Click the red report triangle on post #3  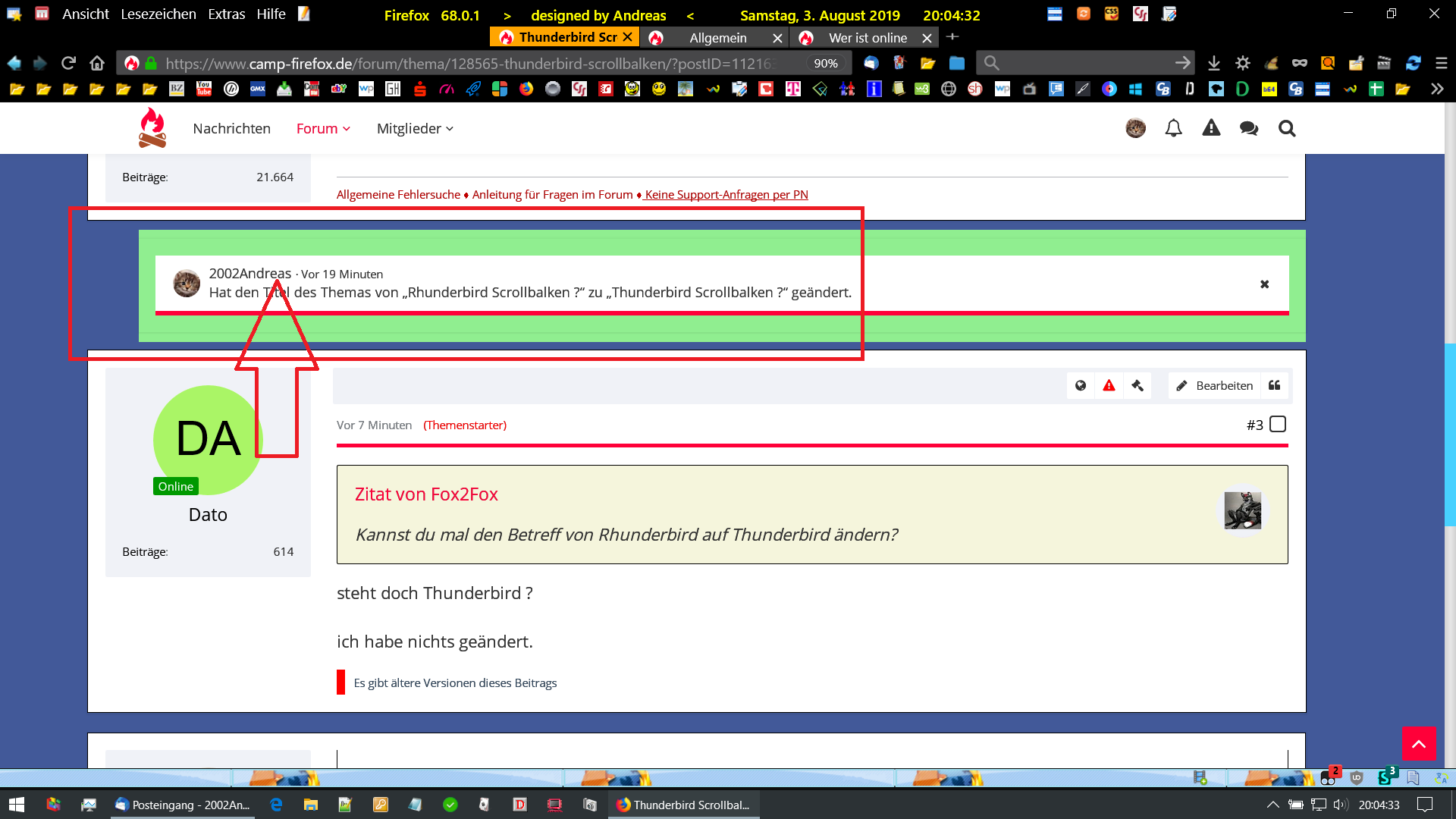pyautogui.click(x=1109, y=385)
